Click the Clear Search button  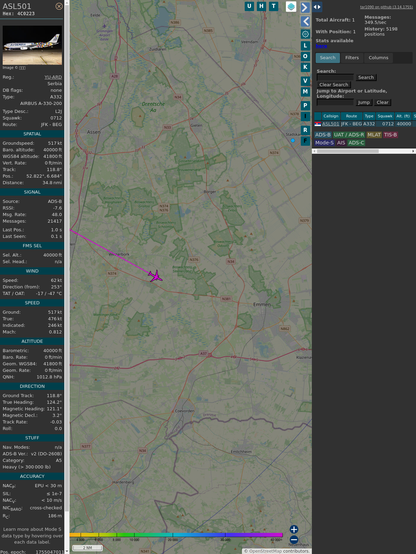tap(334, 85)
